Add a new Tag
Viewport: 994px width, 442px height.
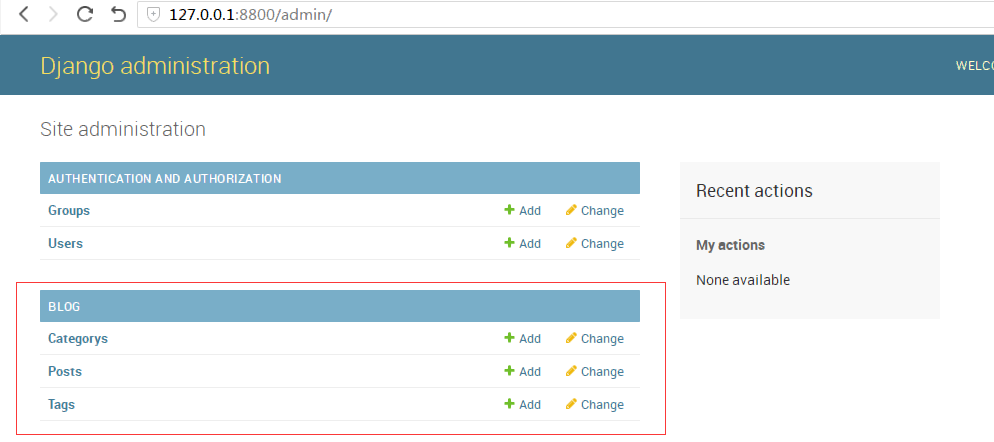click(x=523, y=405)
